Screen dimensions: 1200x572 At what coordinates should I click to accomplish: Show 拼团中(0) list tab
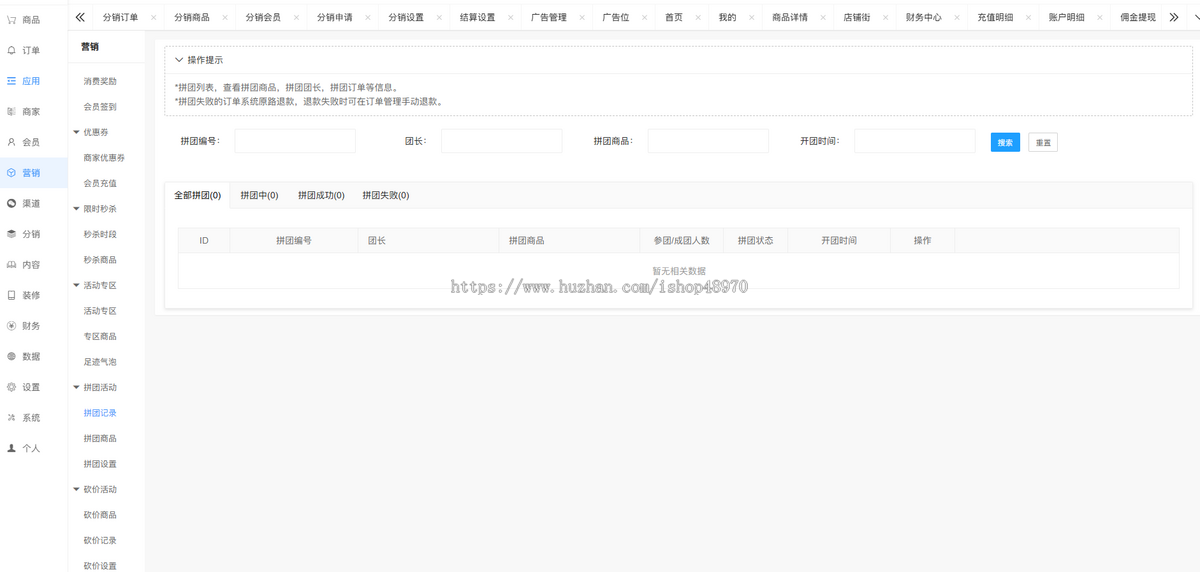(260, 195)
